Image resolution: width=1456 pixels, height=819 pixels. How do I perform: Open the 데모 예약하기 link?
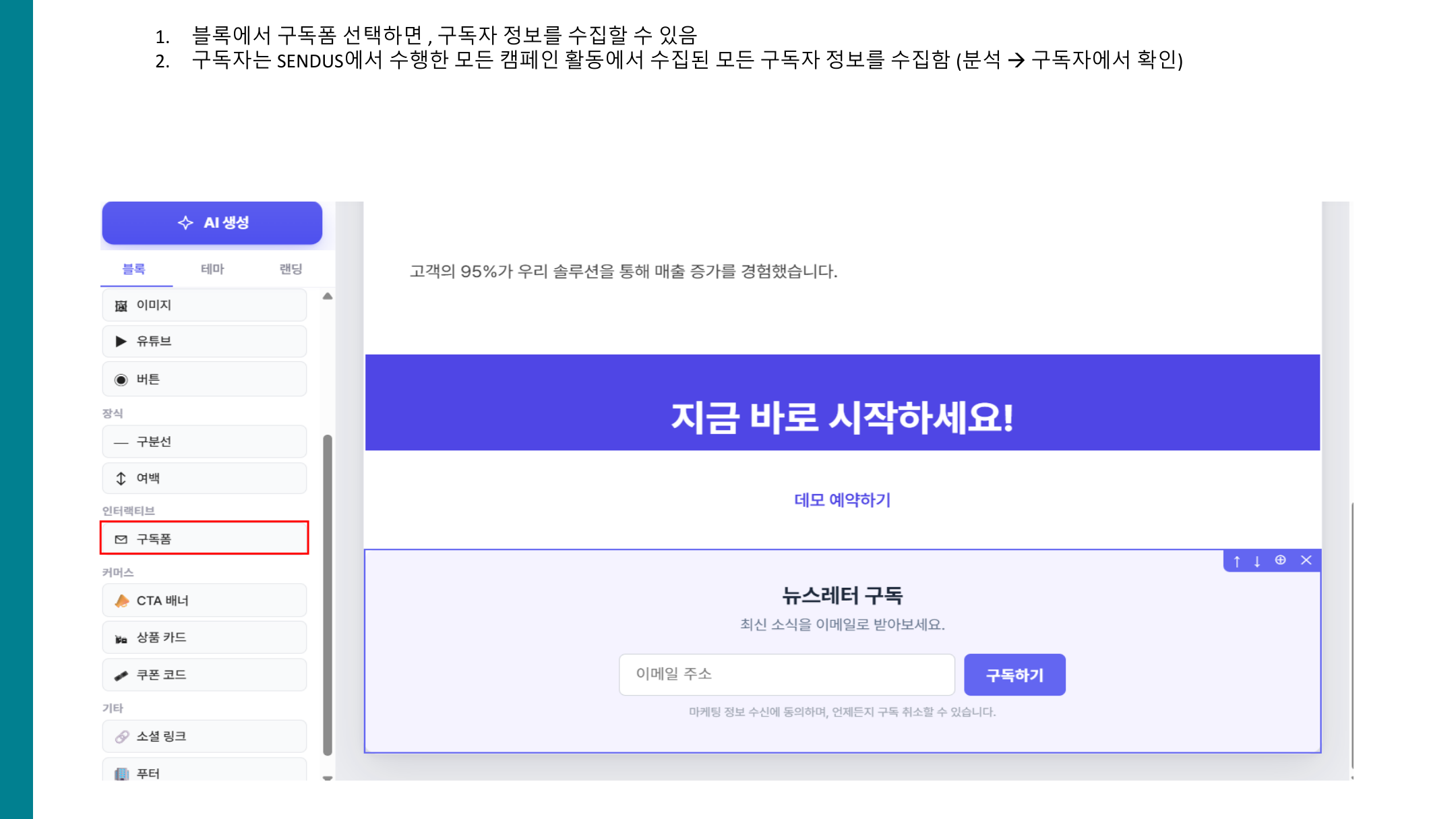pos(842,499)
